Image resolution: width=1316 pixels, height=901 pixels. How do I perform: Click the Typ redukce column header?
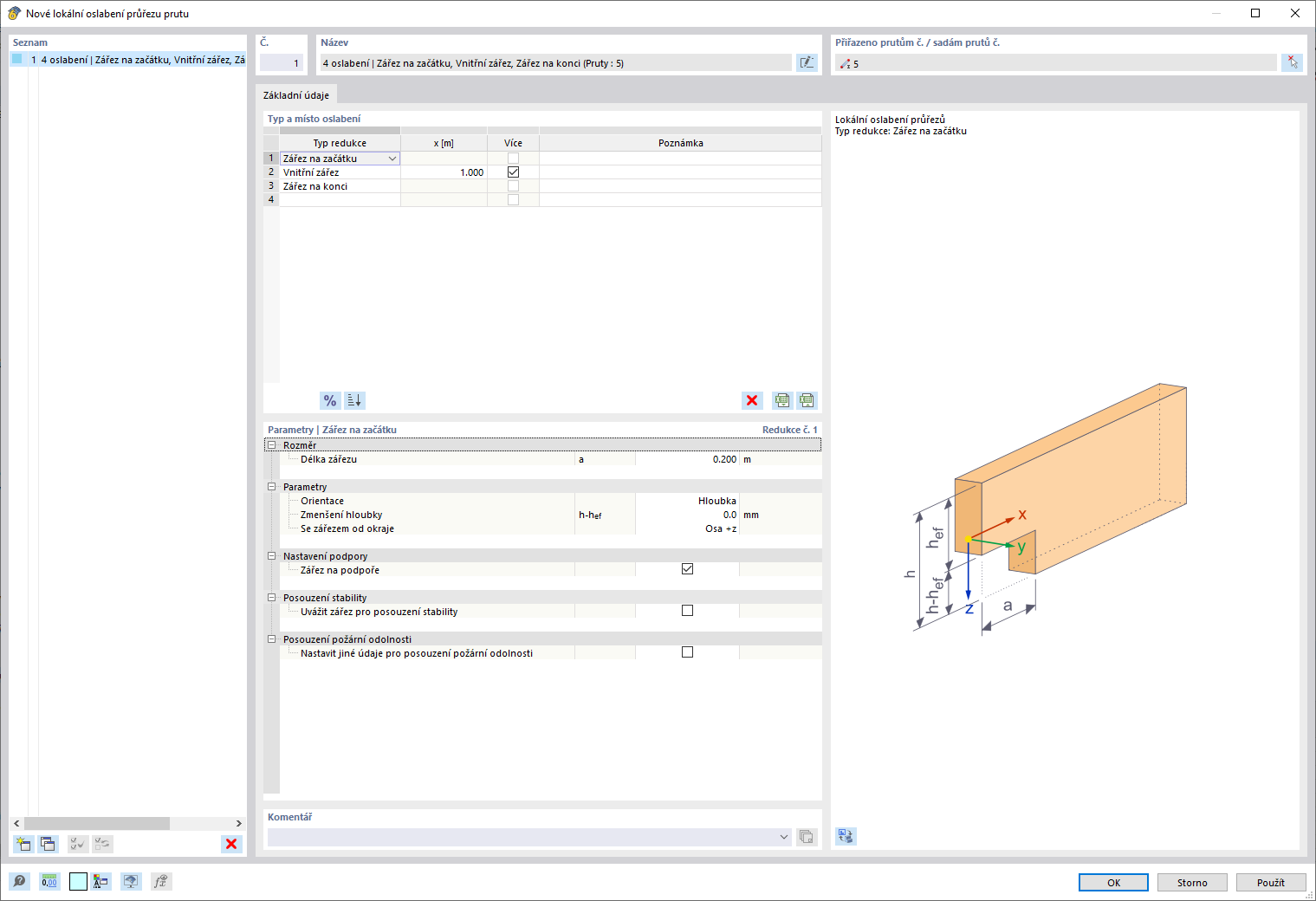(x=340, y=143)
